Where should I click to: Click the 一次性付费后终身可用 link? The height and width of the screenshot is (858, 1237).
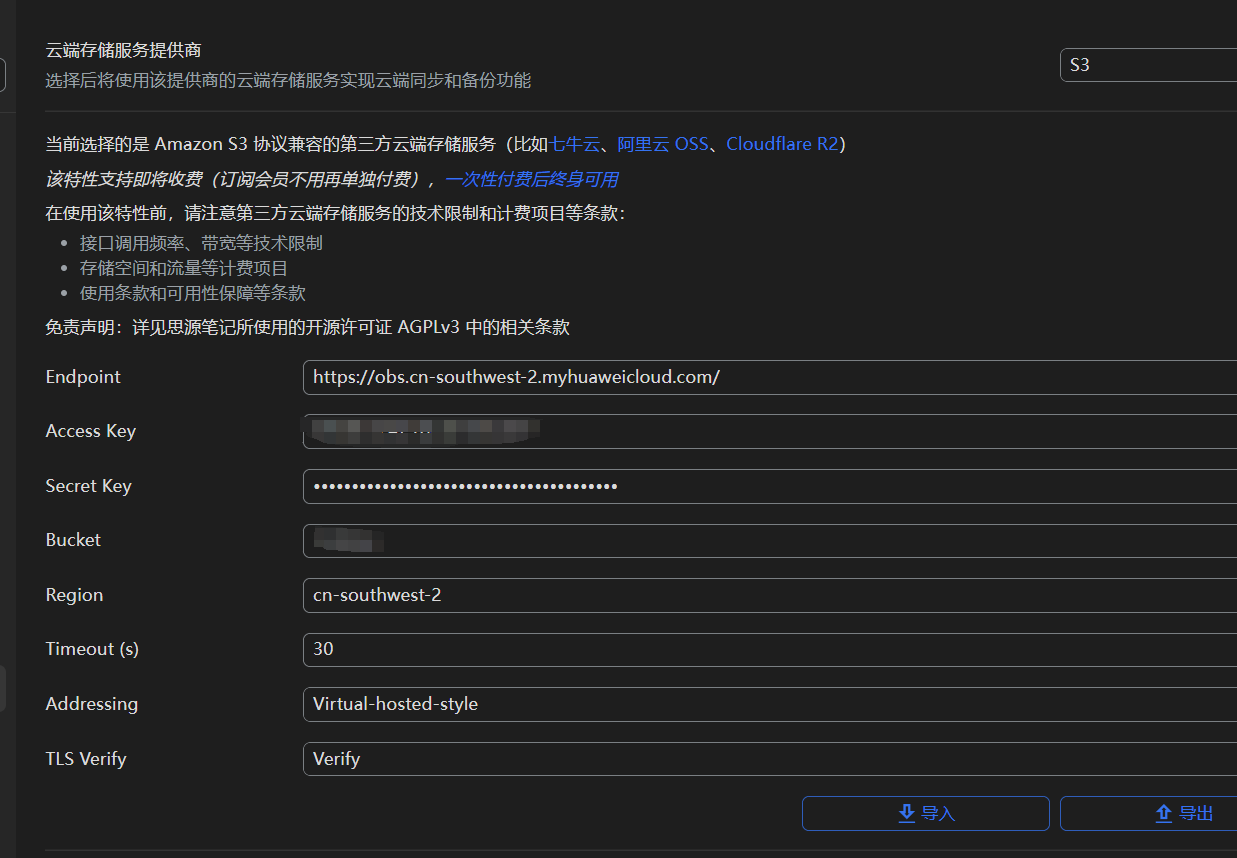point(531,179)
